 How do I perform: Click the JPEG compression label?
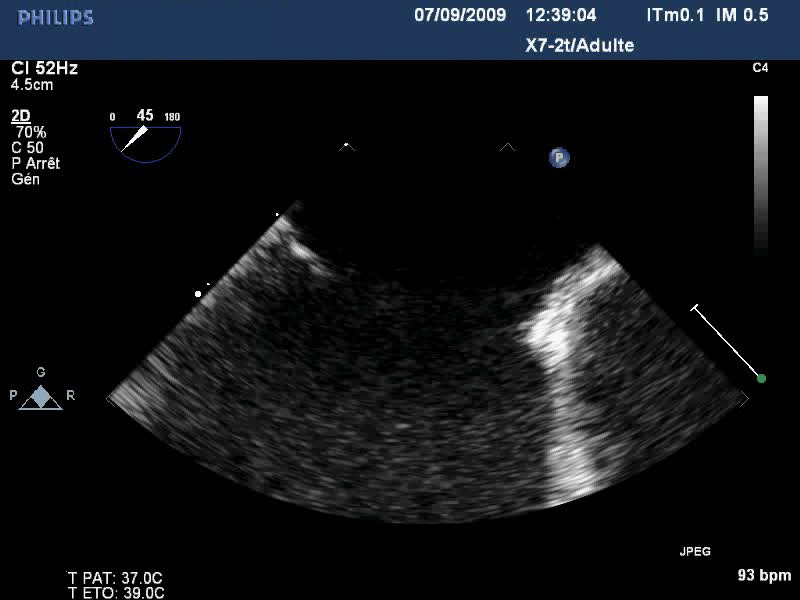click(x=695, y=552)
